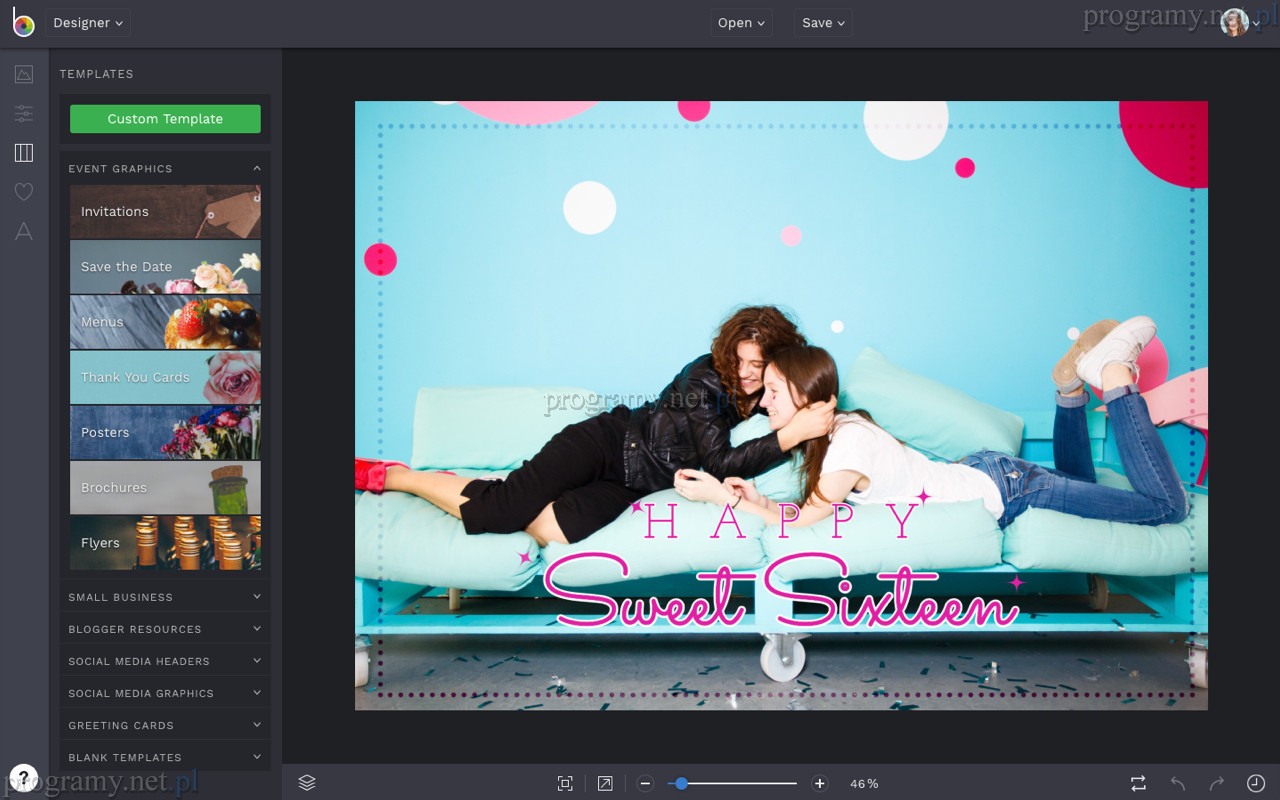Screen dimensions: 1280x800
Task: Open the history clock icon
Action: click(1255, 783)
